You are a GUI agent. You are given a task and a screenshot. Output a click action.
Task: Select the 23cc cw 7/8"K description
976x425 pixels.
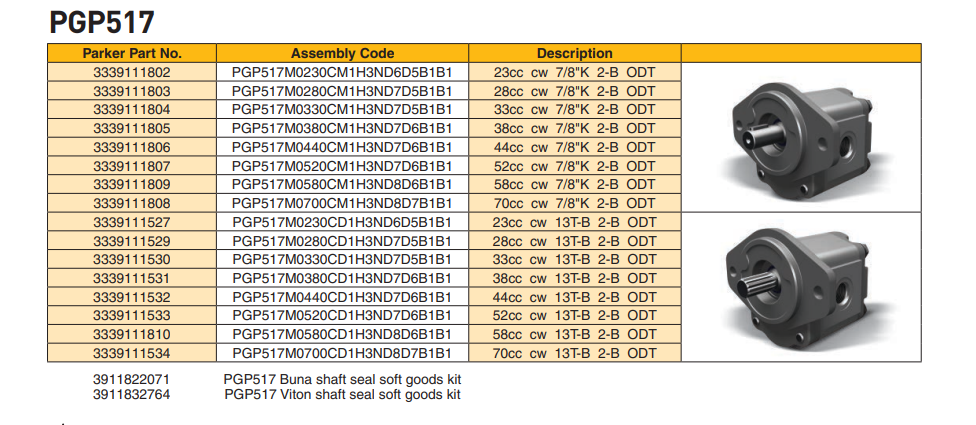574,72
